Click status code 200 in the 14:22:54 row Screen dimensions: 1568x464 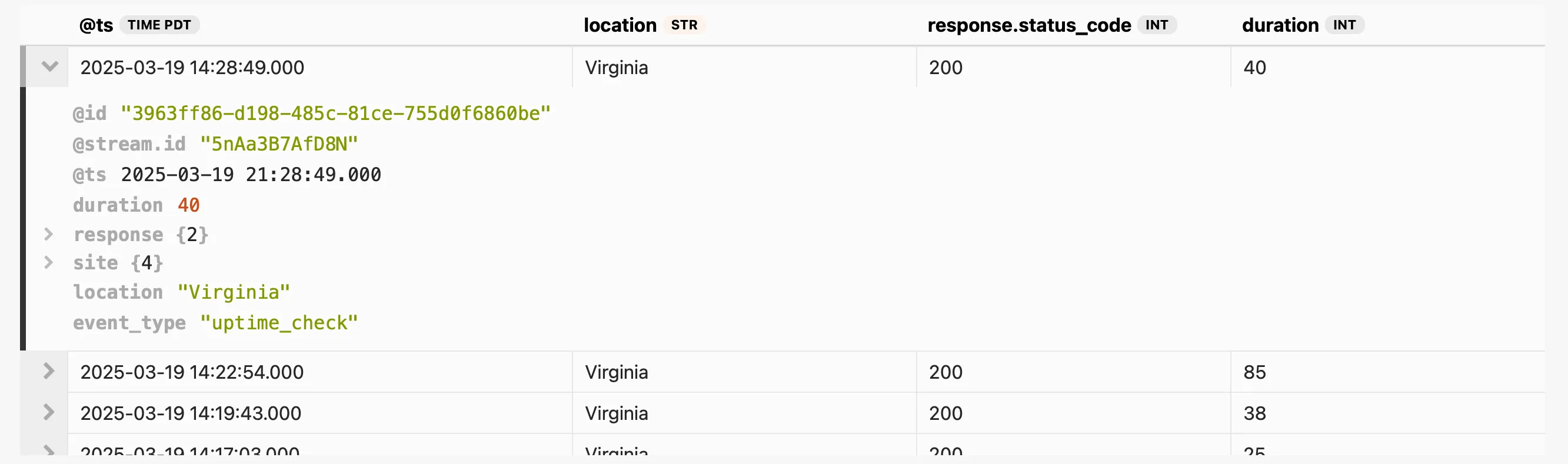(x=946, y=372)
